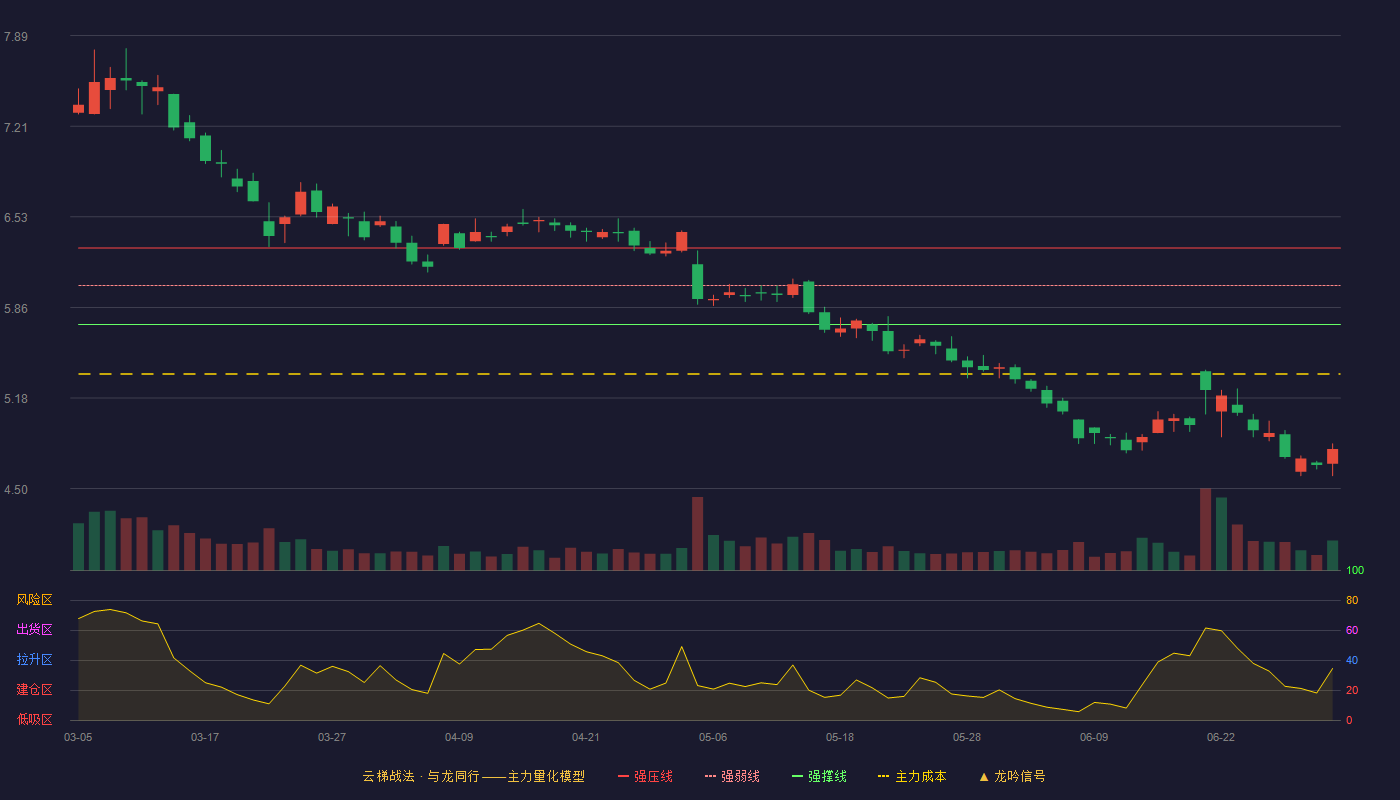Click the 04-21 date label

(586, 737)
